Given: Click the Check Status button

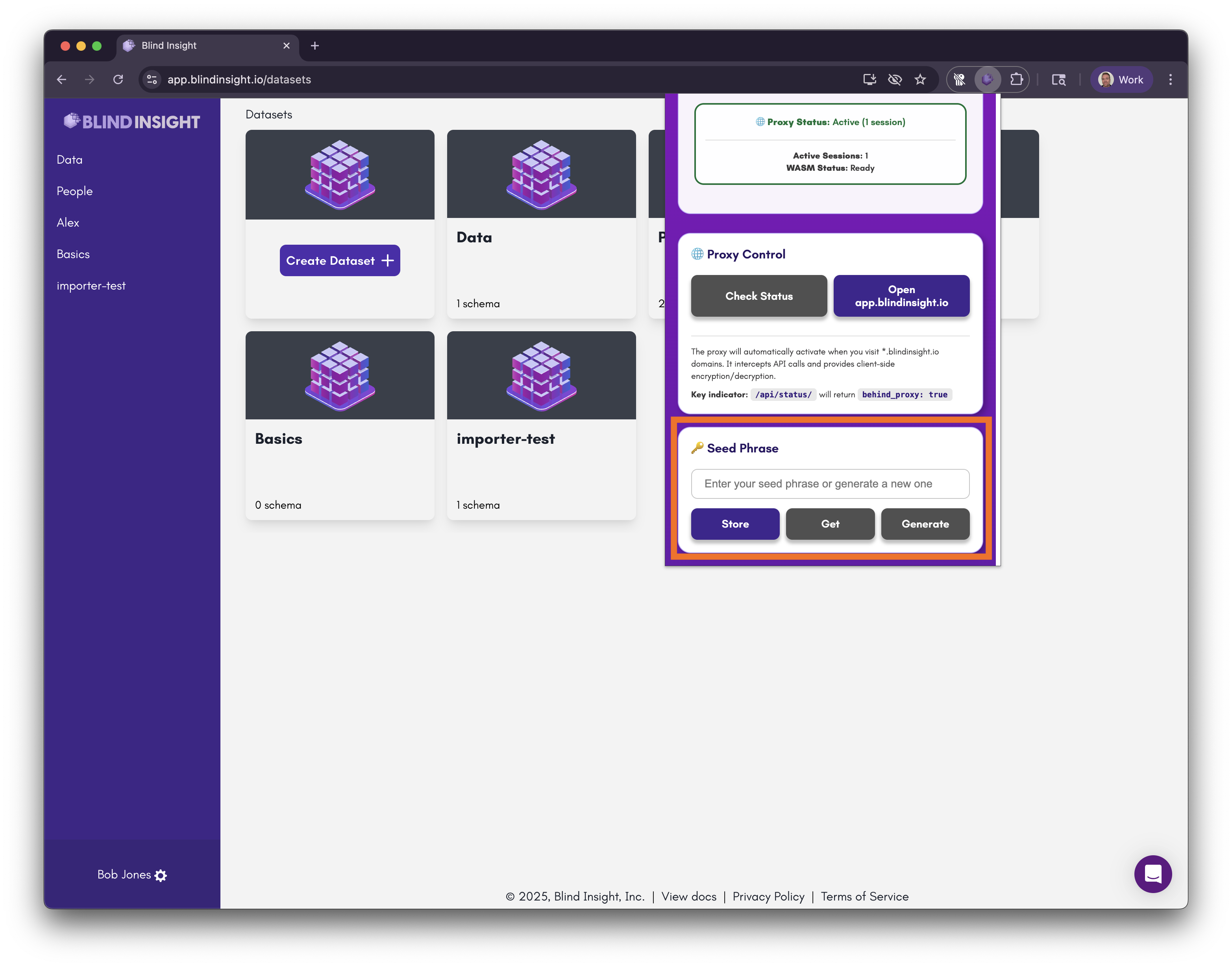Looking at the screenshot, I should pyautogui.click(x=759, y=296).
